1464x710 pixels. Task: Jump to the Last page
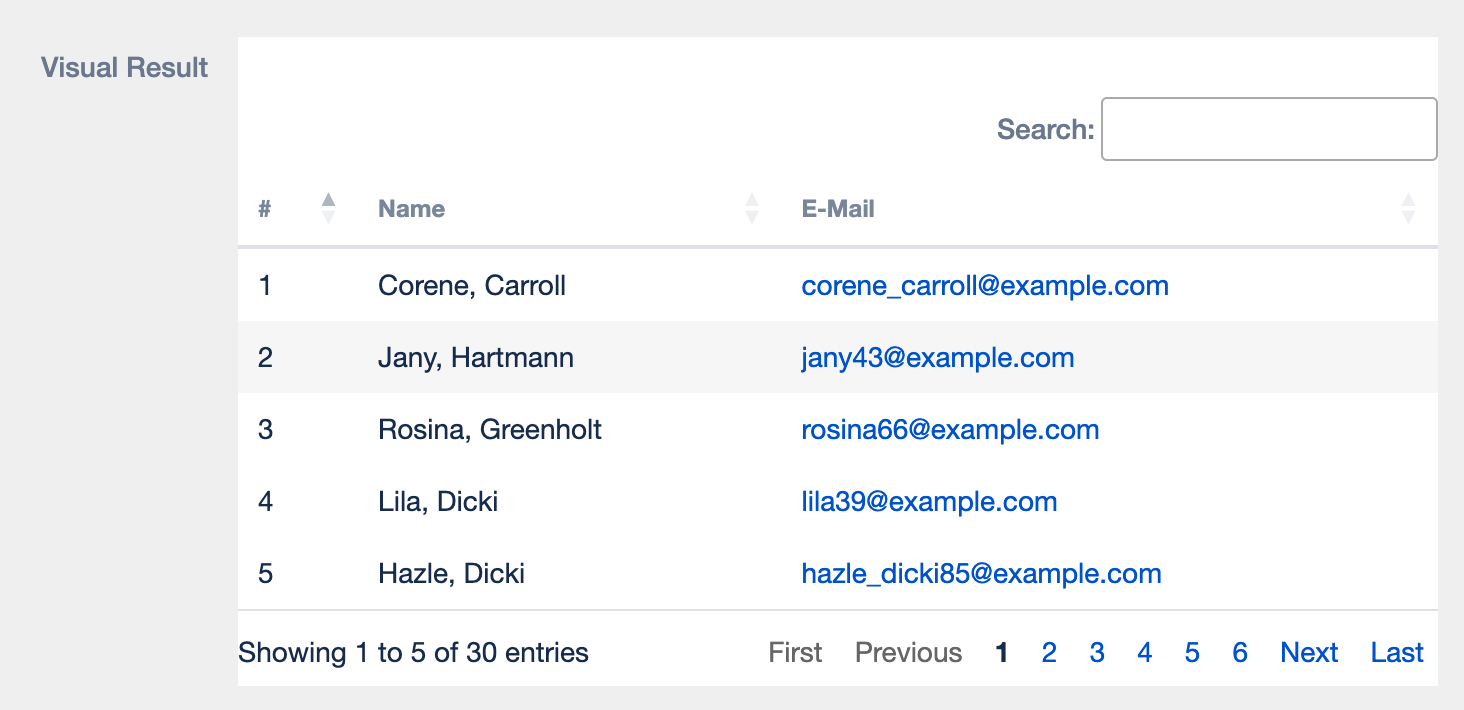(x=1396, y=653)
